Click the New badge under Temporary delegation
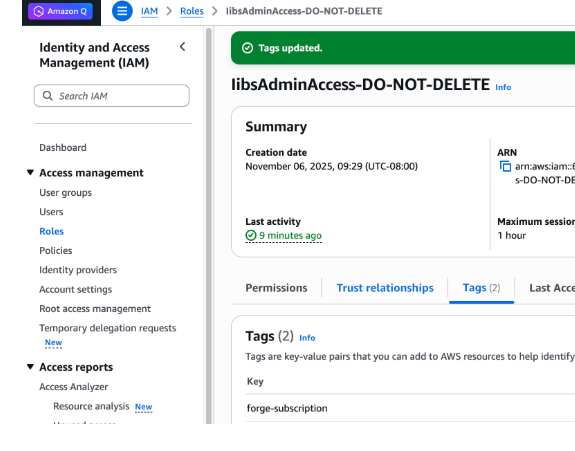Screen dimensions: 575x451 pyautogui.click(x=54, y=342)
